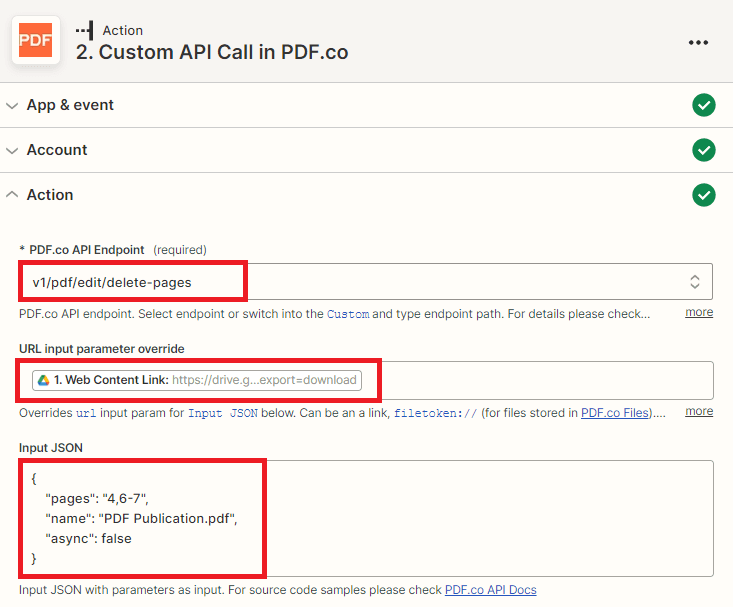Viewport: 733px width, 607px height.
Task: Click the Action step type icon
Action: [x=86, y=30]
